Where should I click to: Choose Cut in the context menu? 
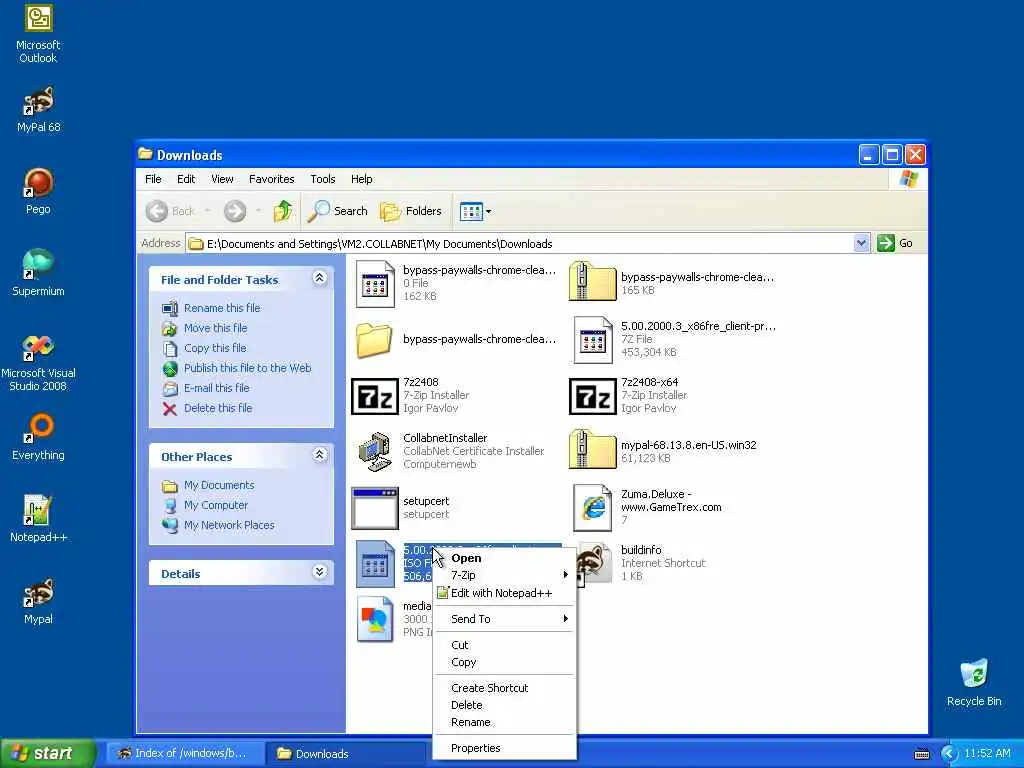504,645
